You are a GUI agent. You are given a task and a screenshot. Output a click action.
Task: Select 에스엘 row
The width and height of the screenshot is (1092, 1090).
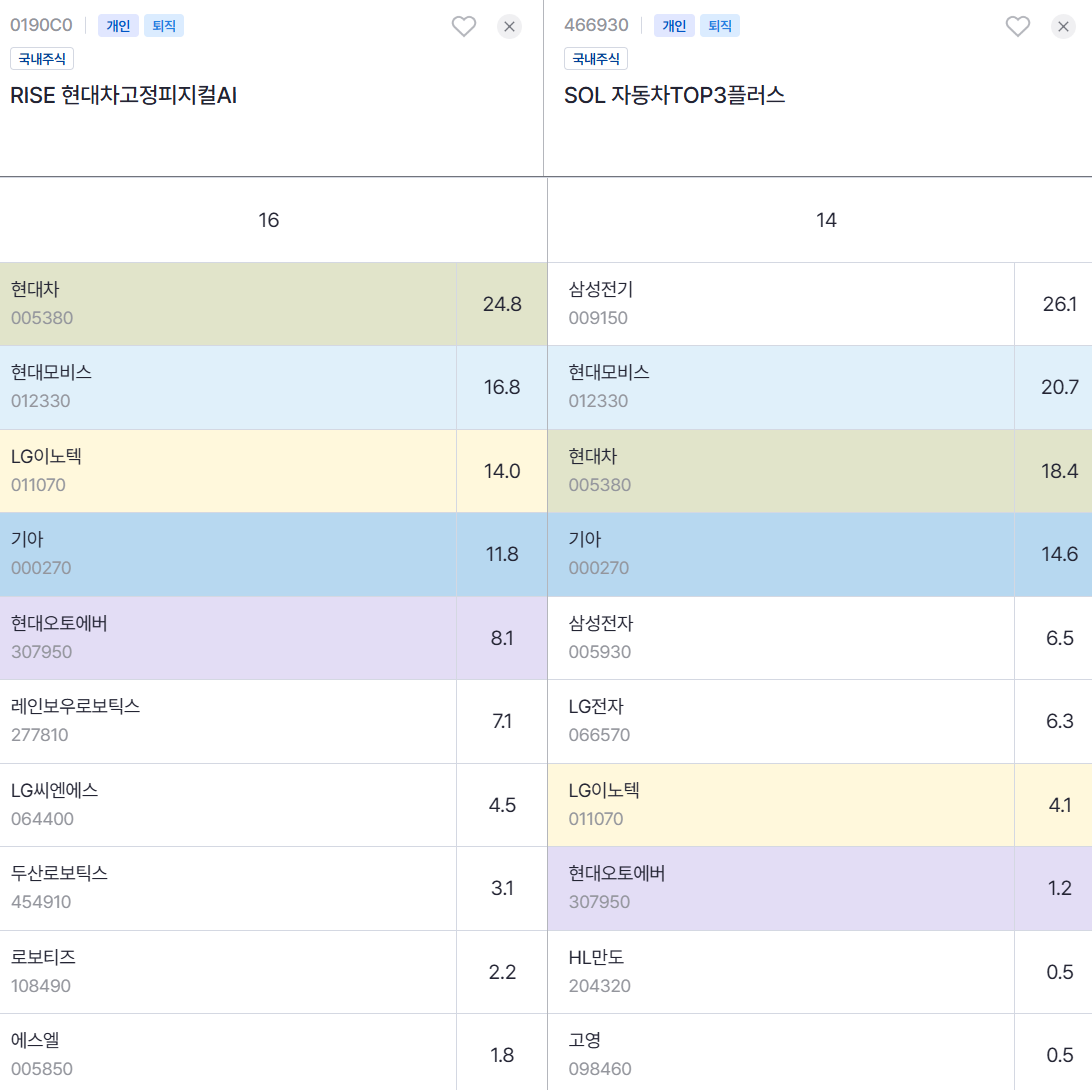[x=274, y=1052]
